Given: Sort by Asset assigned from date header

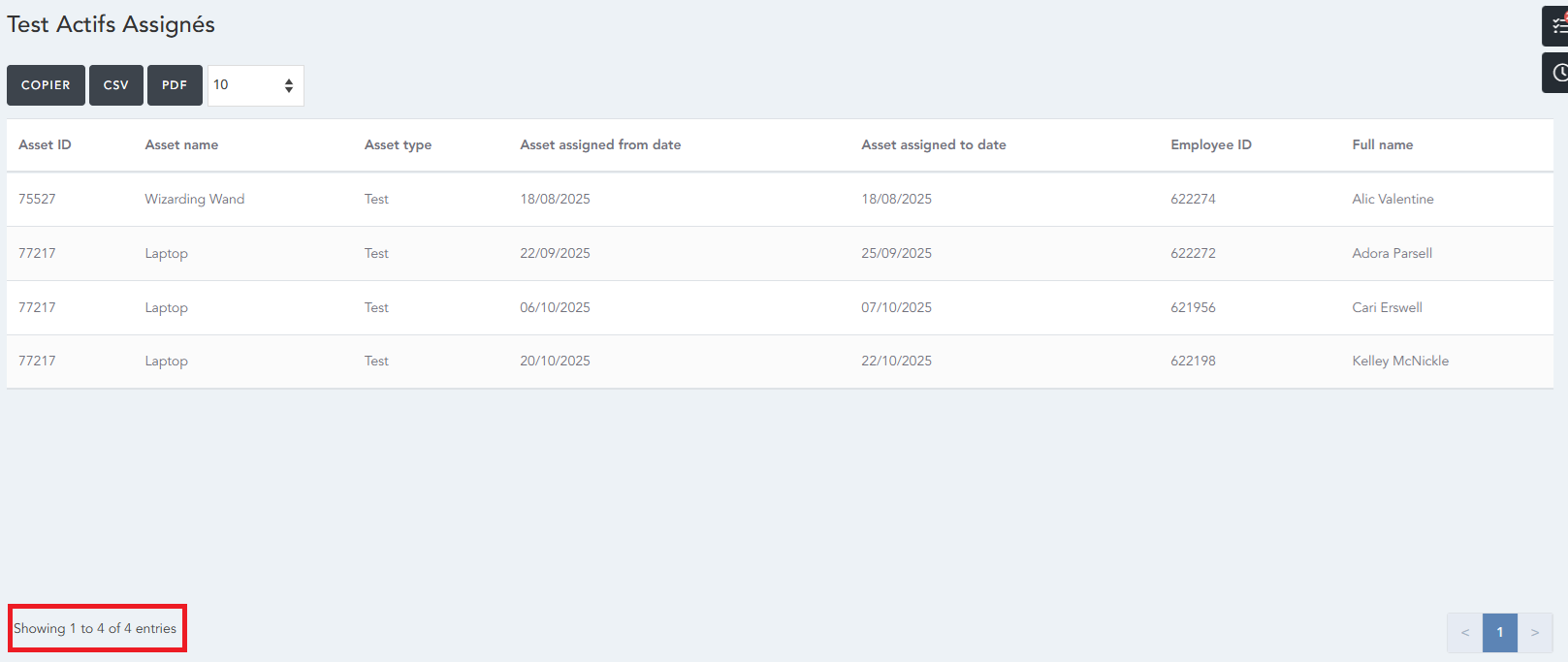Looking at the screenshot, I should pos(600,144).
